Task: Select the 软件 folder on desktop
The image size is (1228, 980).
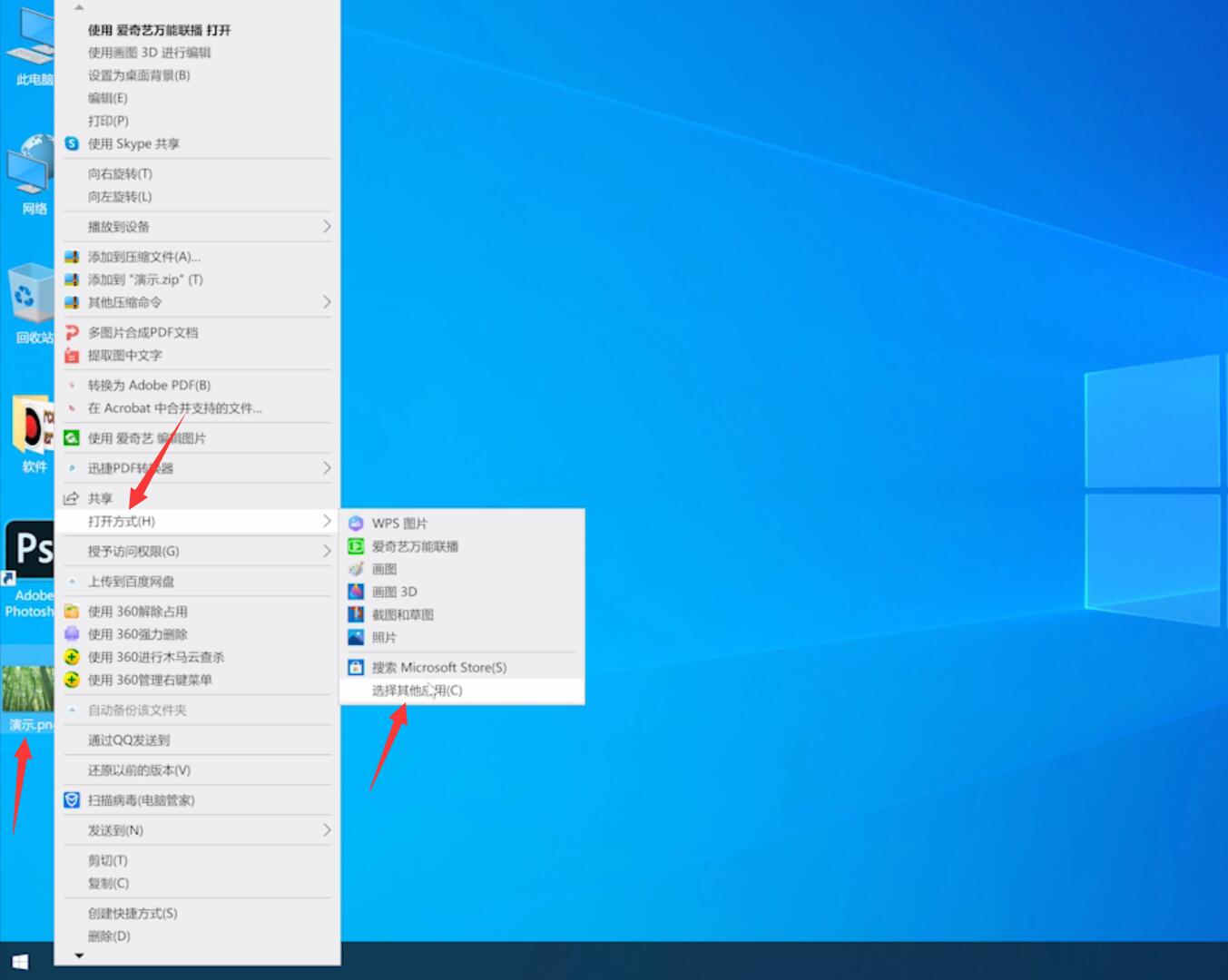Action: (33, 434)
